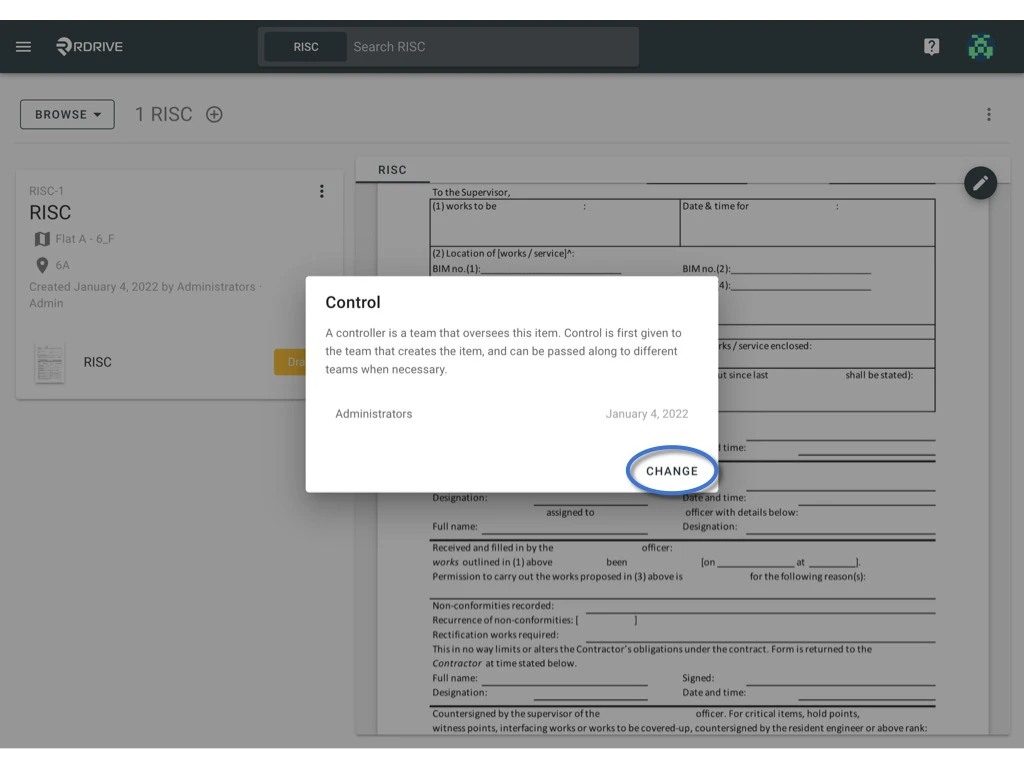Screen dimensions: 1024x768
Task: Click the yellow Draft status badge
Action: [x=290, y=362]
